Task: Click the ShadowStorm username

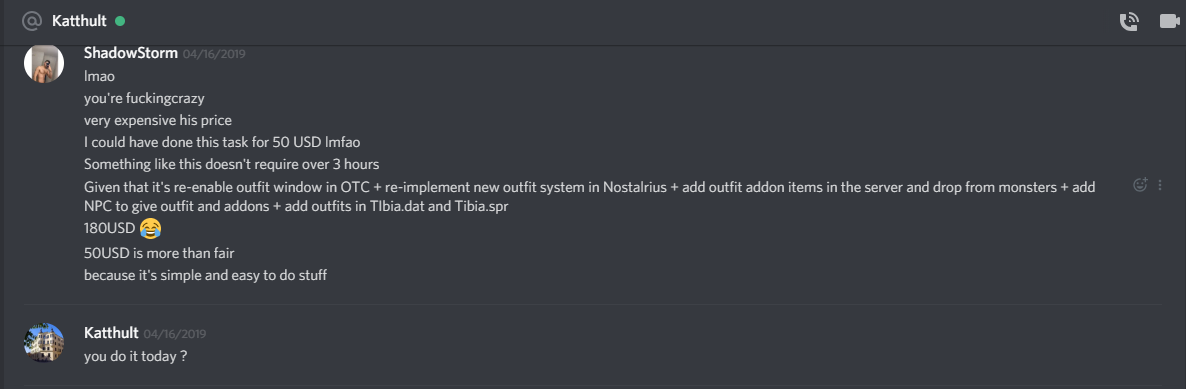Action: [x=131, y=53]
